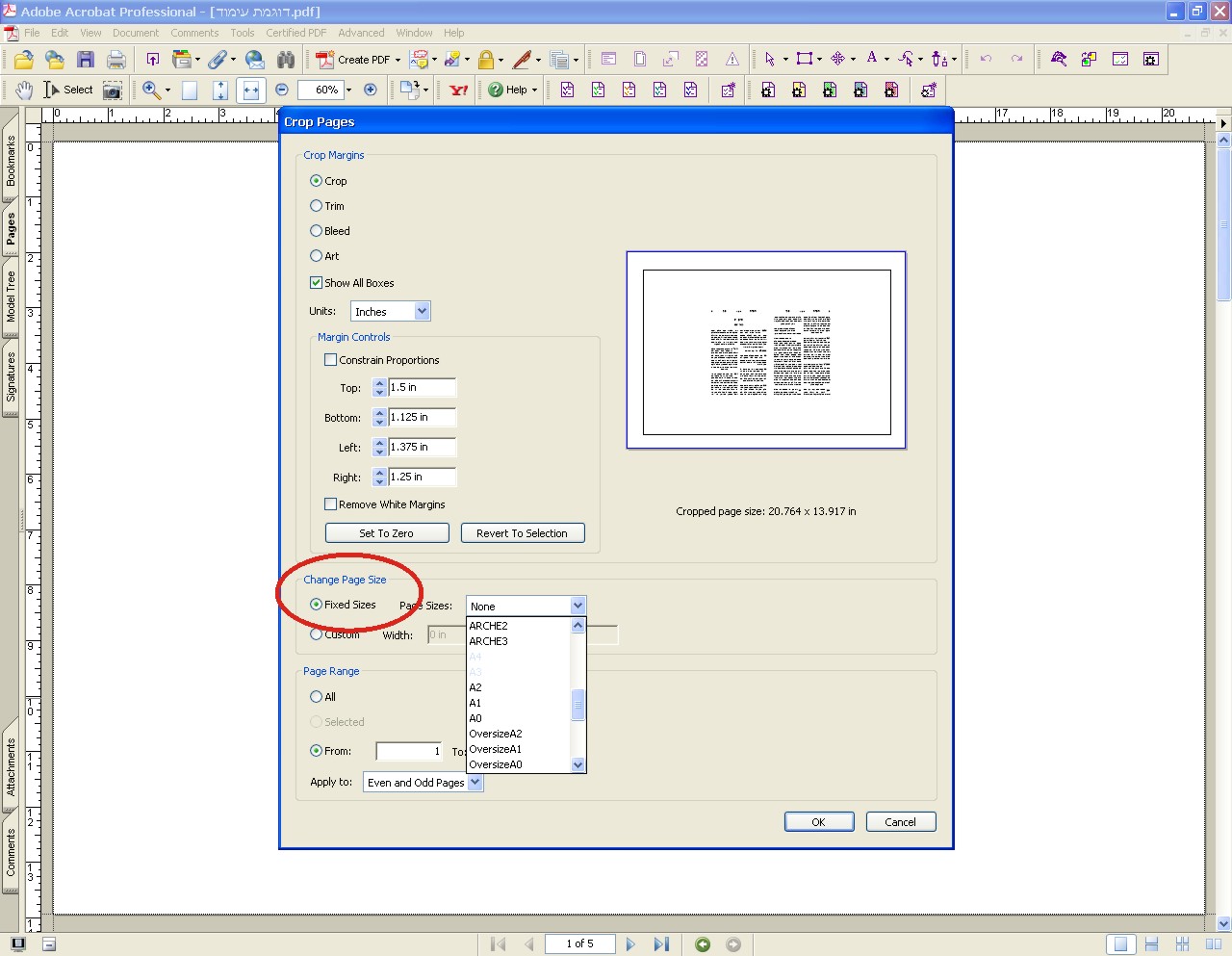Screen dimensions: 1232x956
Task: Expand the Apply to Even and Odd Pages dropdown
Action: point(475,783)
